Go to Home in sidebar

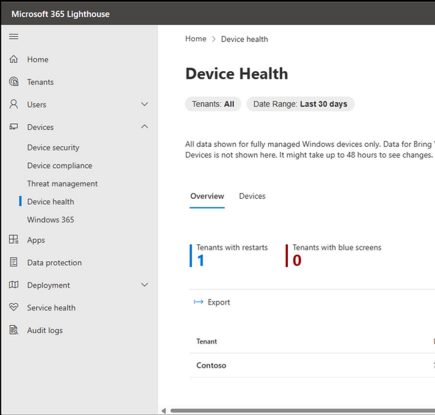(x=38, y=59)
